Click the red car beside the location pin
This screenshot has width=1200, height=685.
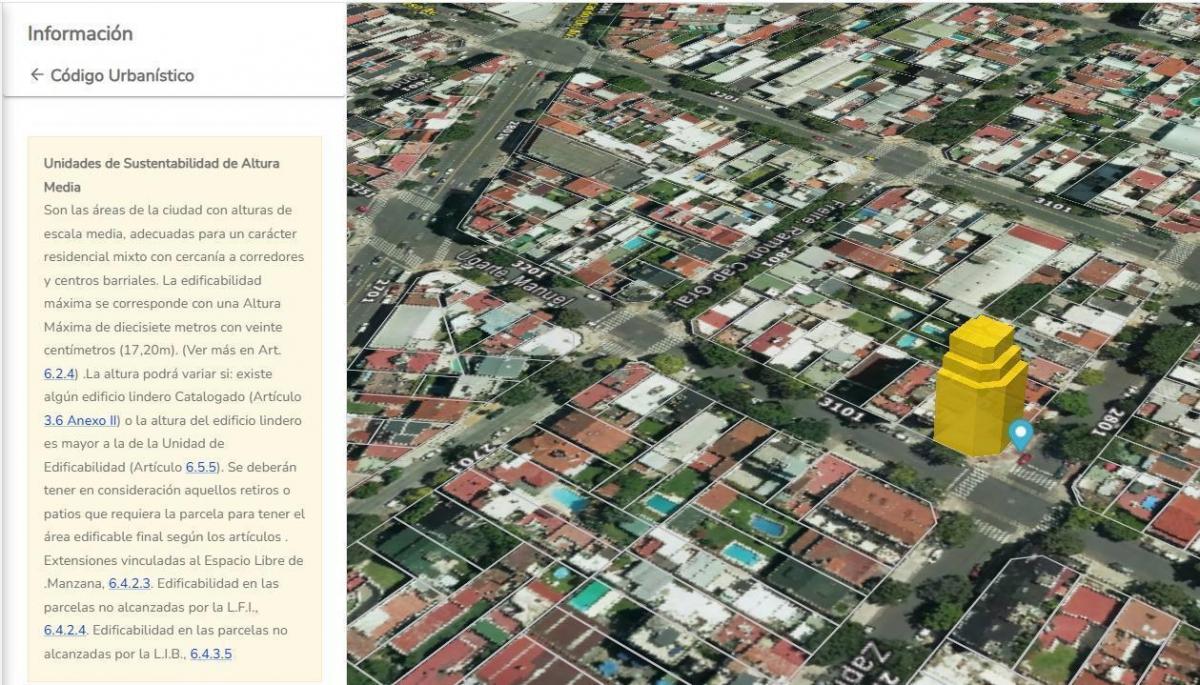(x=1025, y=458)
